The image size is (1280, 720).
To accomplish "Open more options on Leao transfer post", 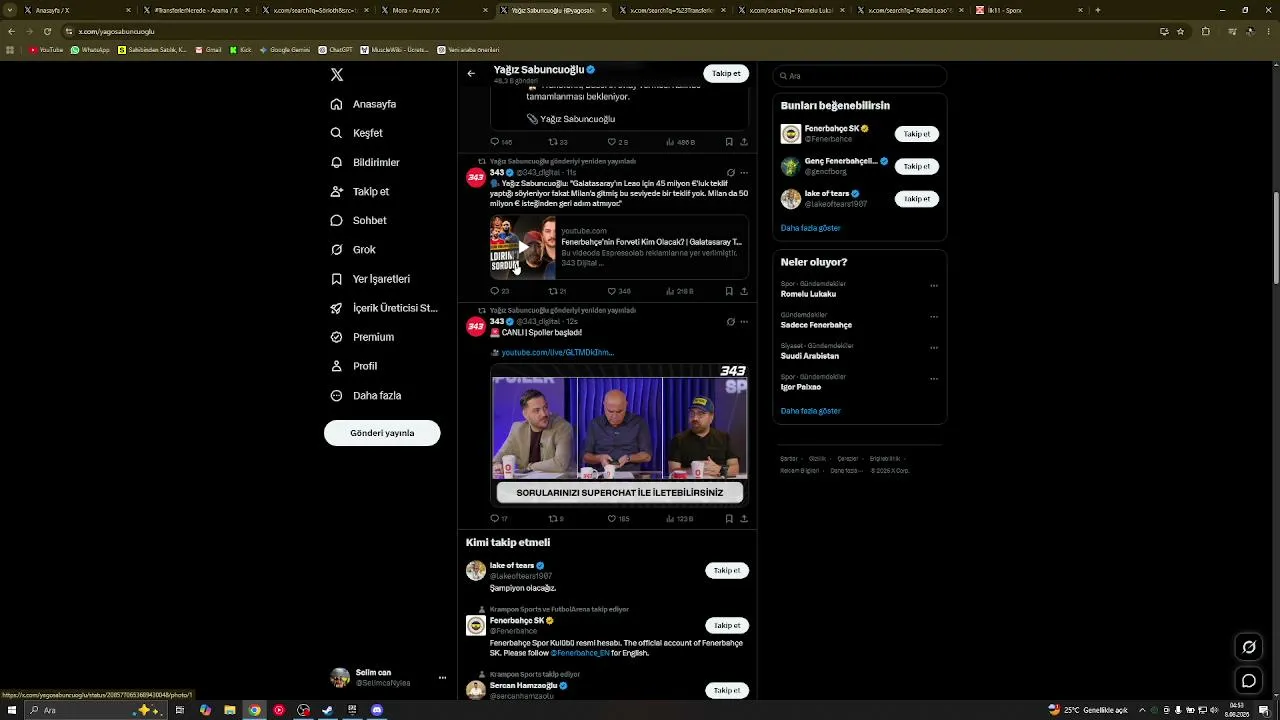I will [x=744, y=173].
